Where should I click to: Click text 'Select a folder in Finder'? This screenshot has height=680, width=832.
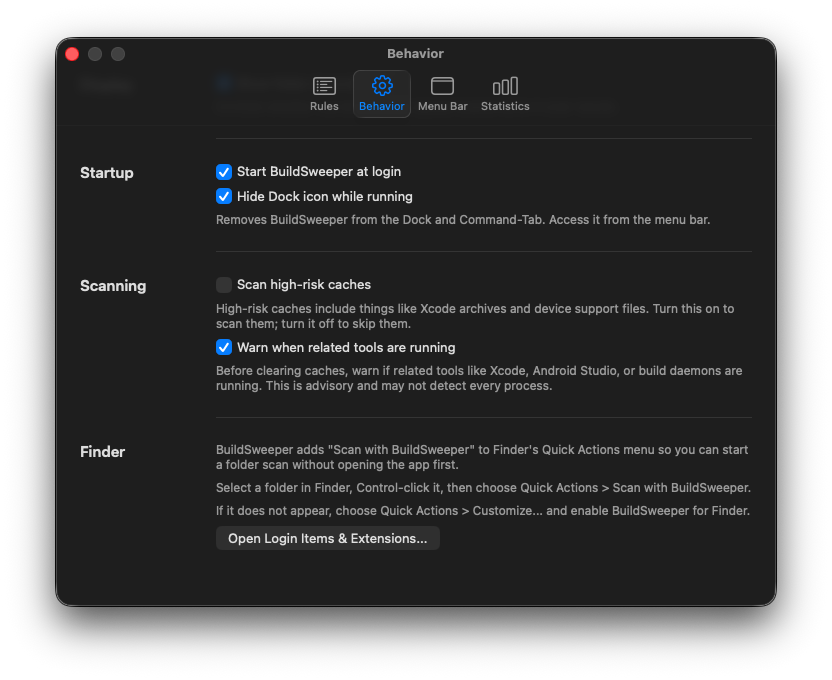point(483,488)
